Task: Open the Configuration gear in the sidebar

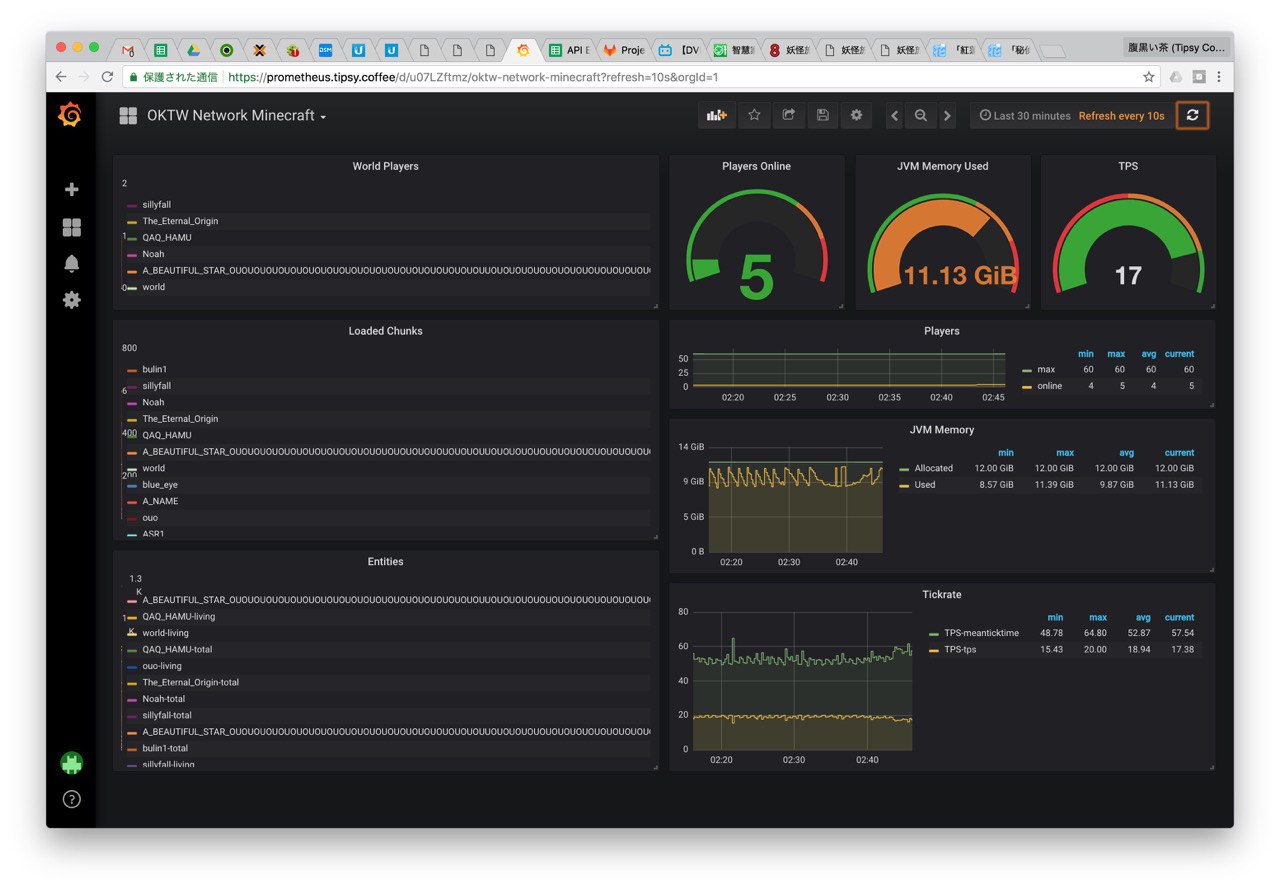Action: (x=72, y=300)
